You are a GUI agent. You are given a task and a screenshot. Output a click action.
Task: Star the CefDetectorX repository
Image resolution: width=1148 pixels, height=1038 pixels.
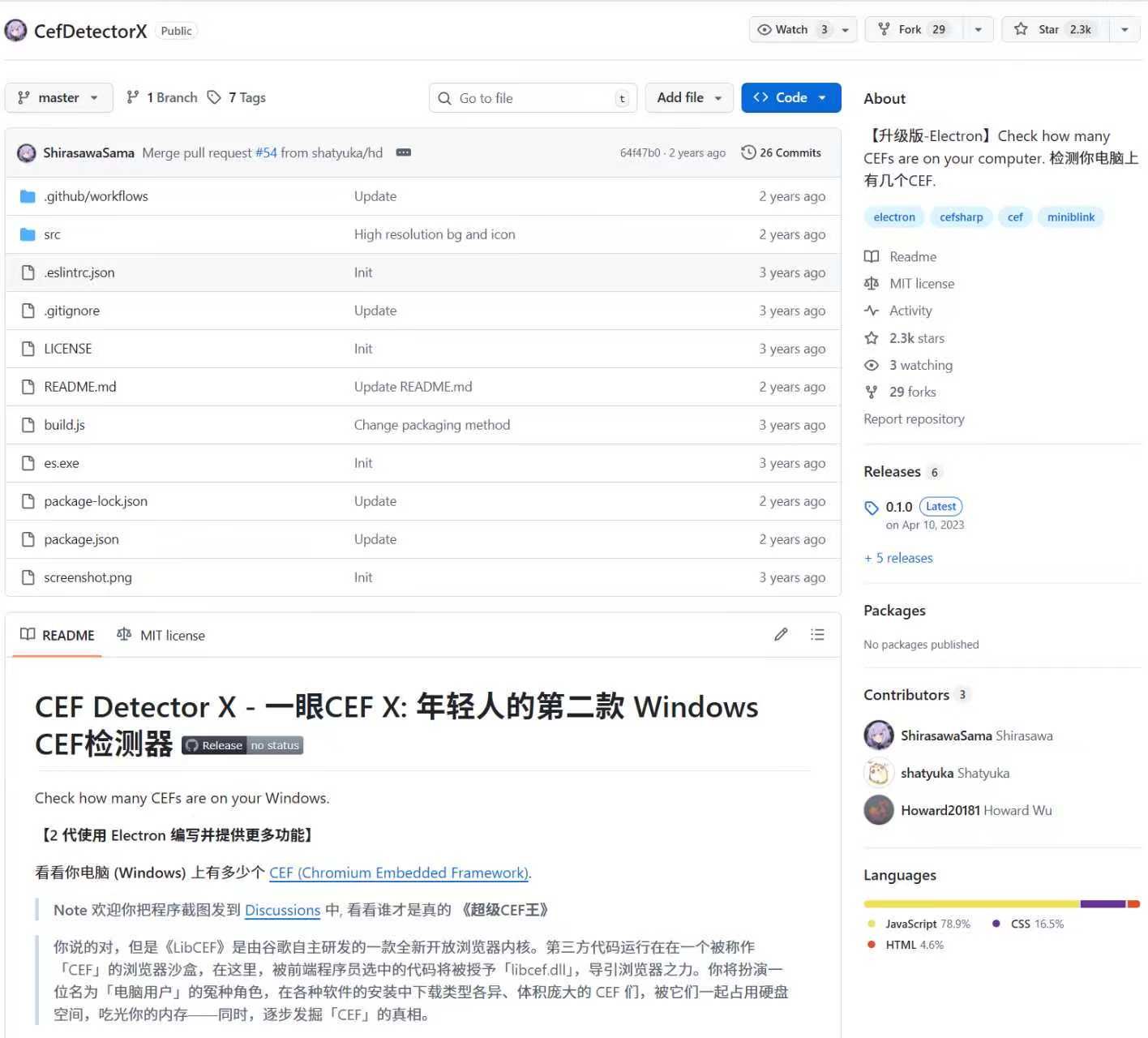point(1056,30)
